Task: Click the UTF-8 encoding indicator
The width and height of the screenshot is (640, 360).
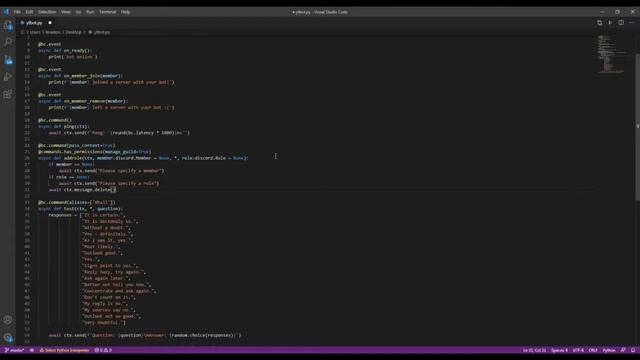Action: 578,350
